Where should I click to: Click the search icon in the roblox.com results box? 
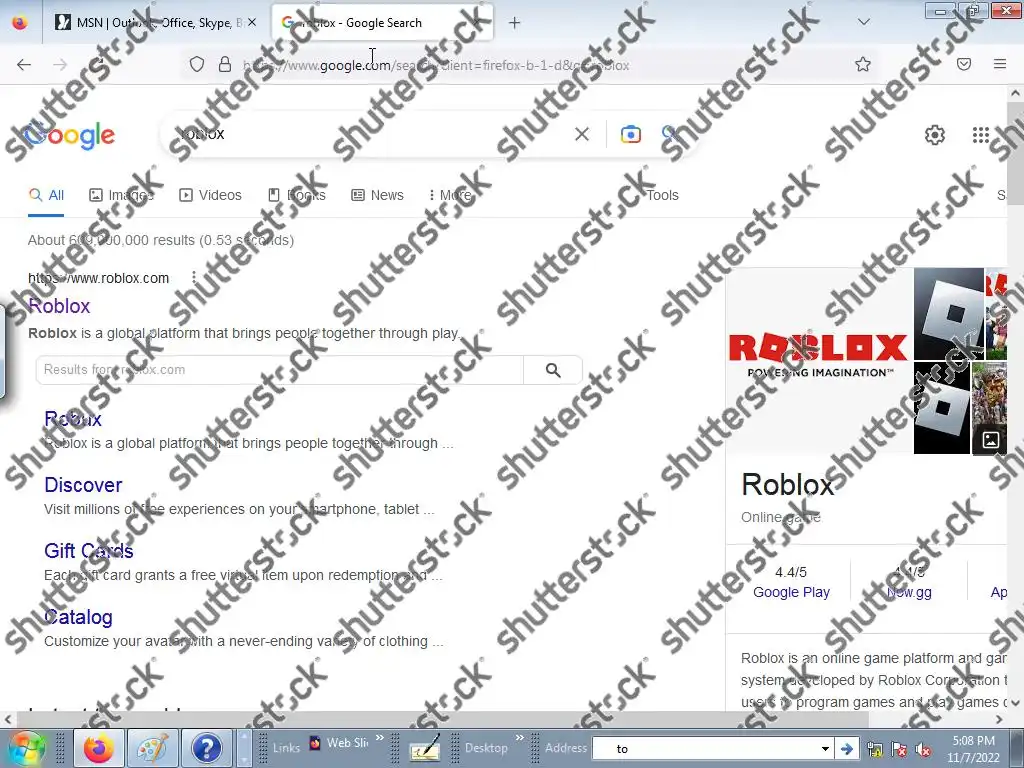tap(552, 370)
